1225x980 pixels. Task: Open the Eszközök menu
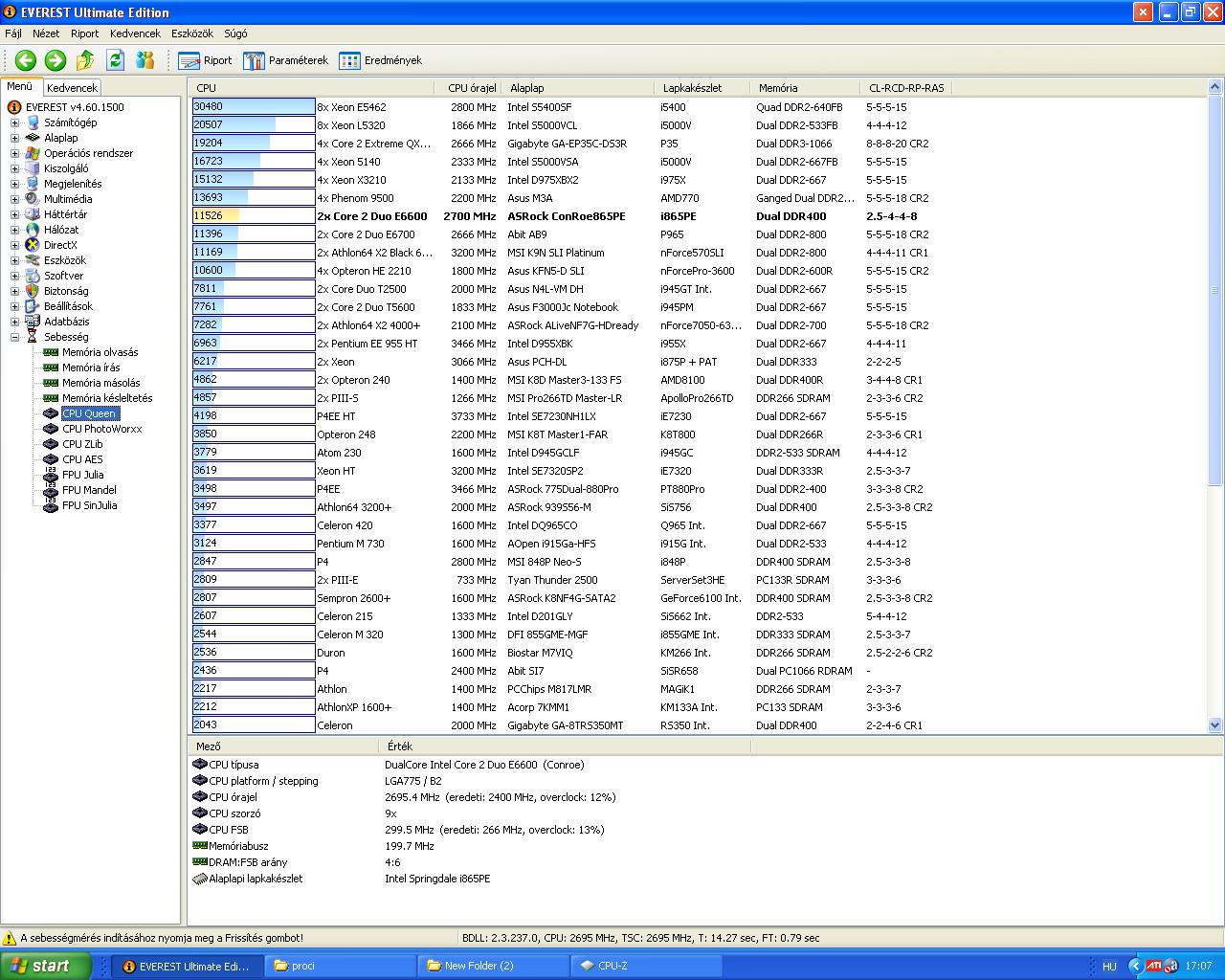(192, 33)
